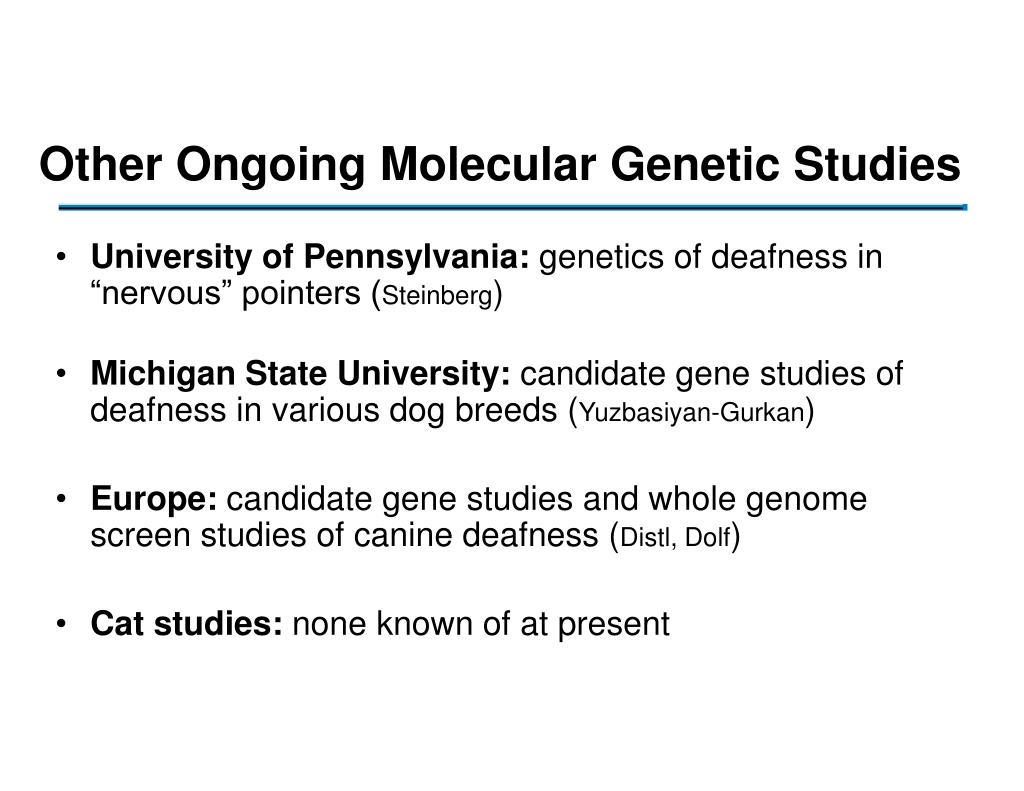Click 'screen studies of canine deafness' text
The height and width of the screenshot is (791, 1024).
click(x=345, y=536)
